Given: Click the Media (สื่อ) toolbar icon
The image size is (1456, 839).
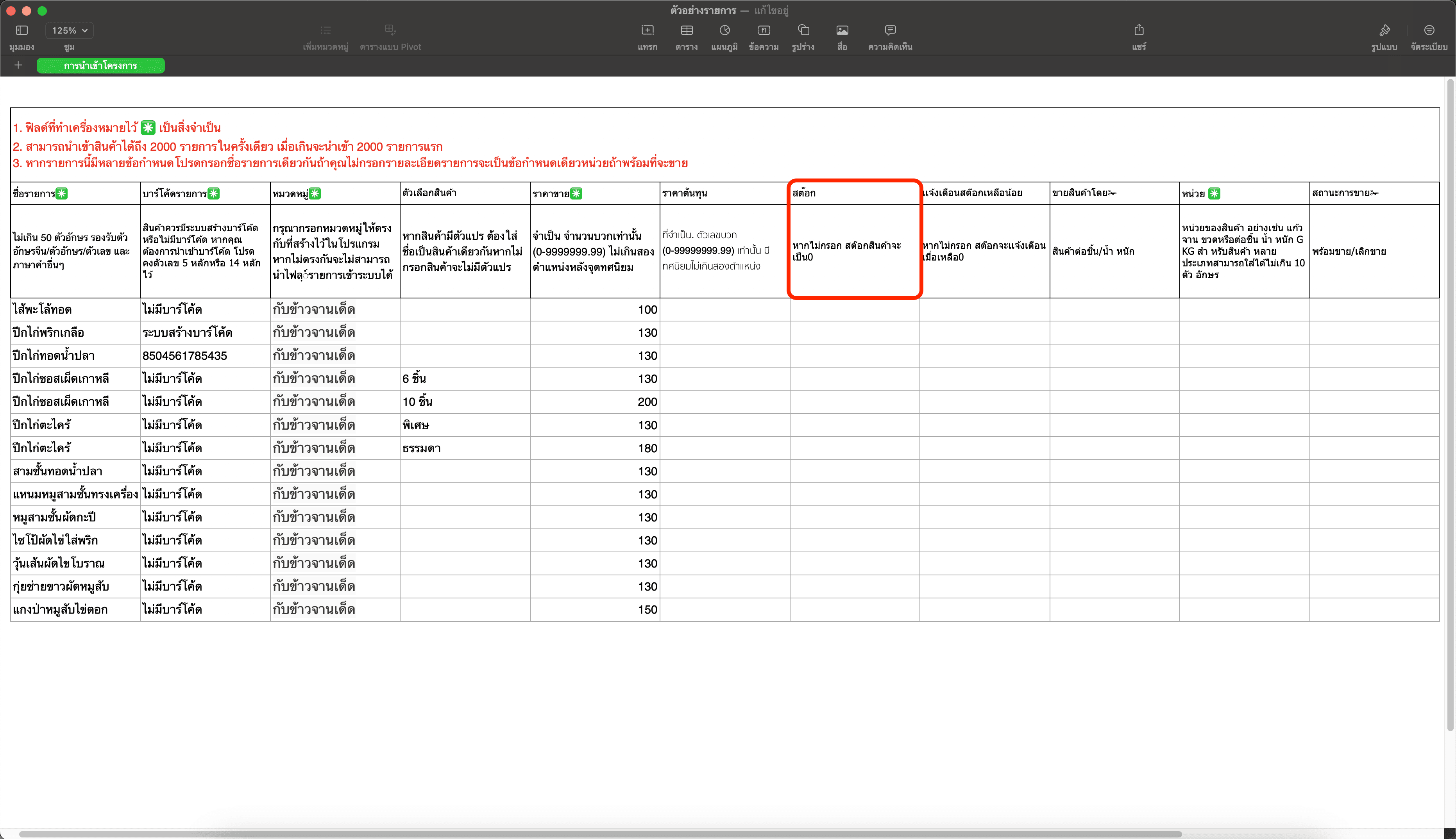Looking at the screenshot, I should pos(842,30).
